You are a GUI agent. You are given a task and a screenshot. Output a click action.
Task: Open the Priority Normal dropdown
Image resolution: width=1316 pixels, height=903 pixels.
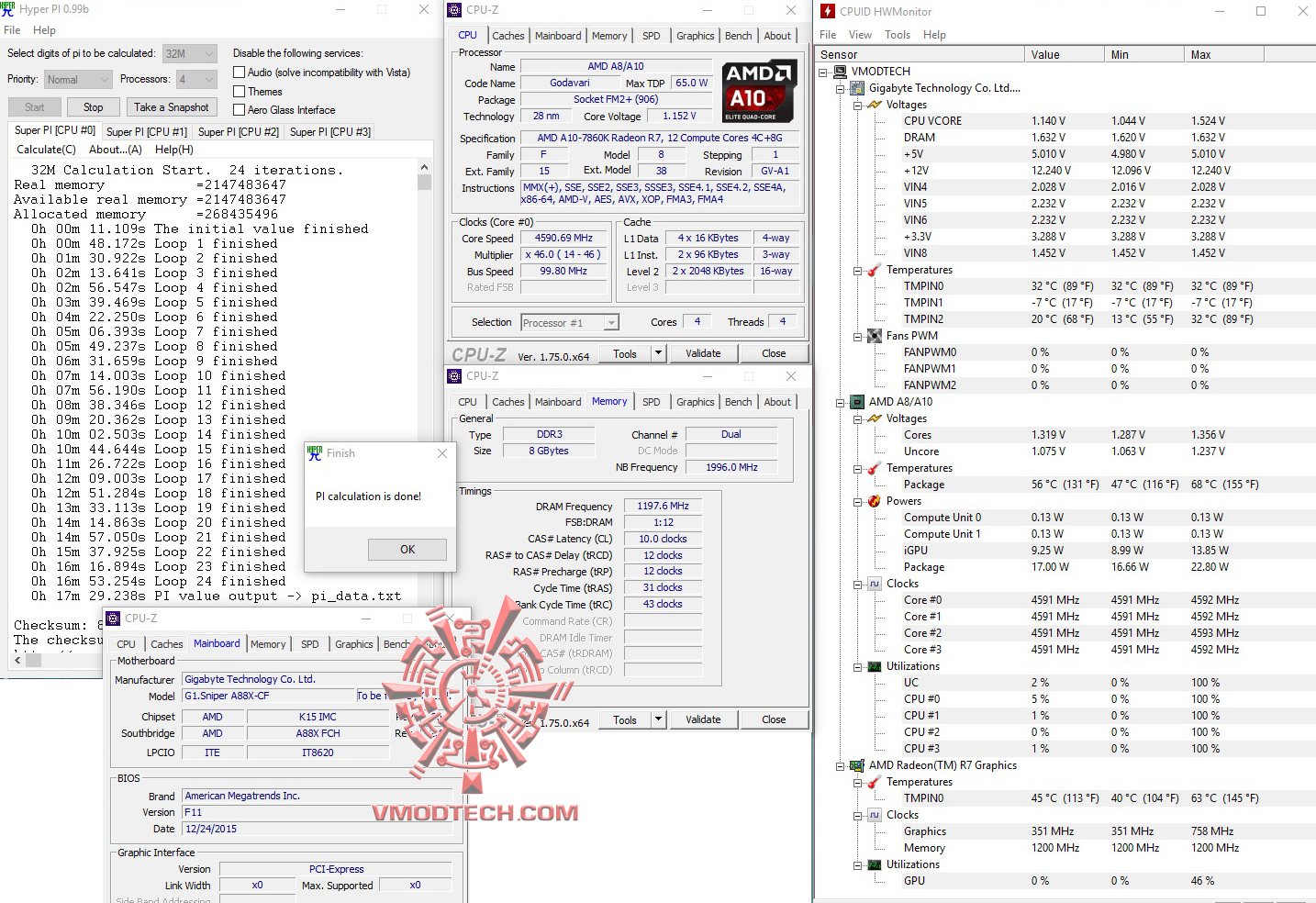coord(78,80)
